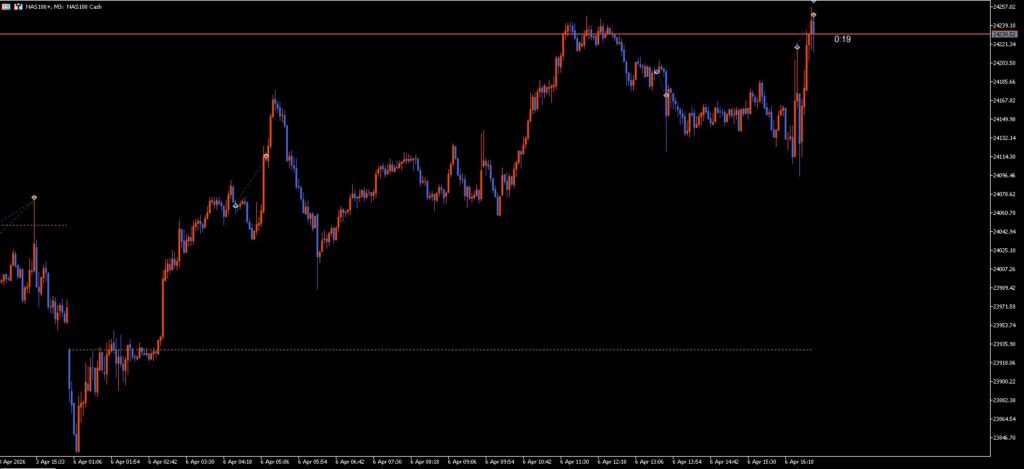Select the orange diamond marker at the latest candle high
The width and height of the screenshot is (1024, 469).
pyautogui.click(x=813, y=15)
